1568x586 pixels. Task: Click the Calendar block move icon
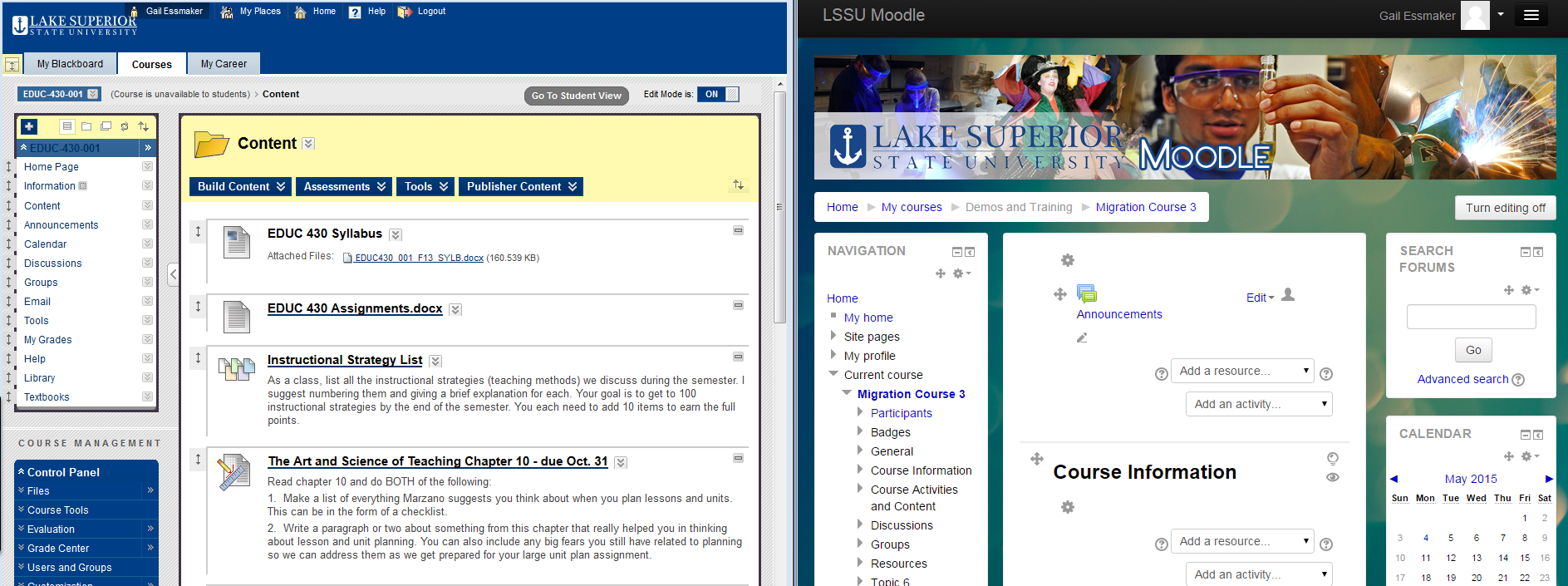point(1509,456)
